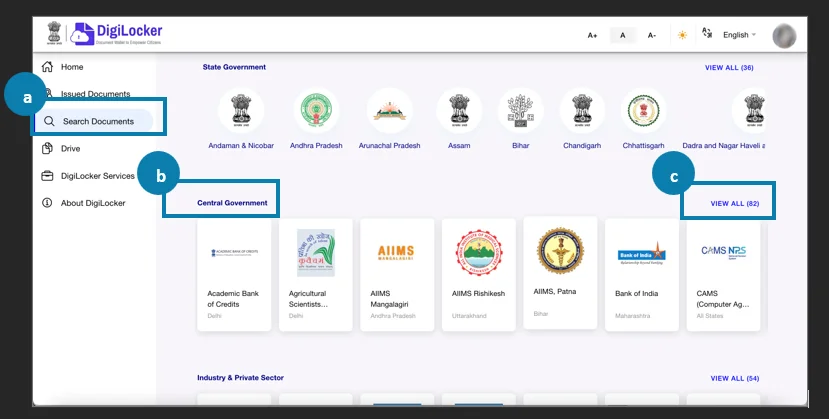Screen dimensions: 829x419
Task: Click the translate language icon
Action: tap(707, 33)
